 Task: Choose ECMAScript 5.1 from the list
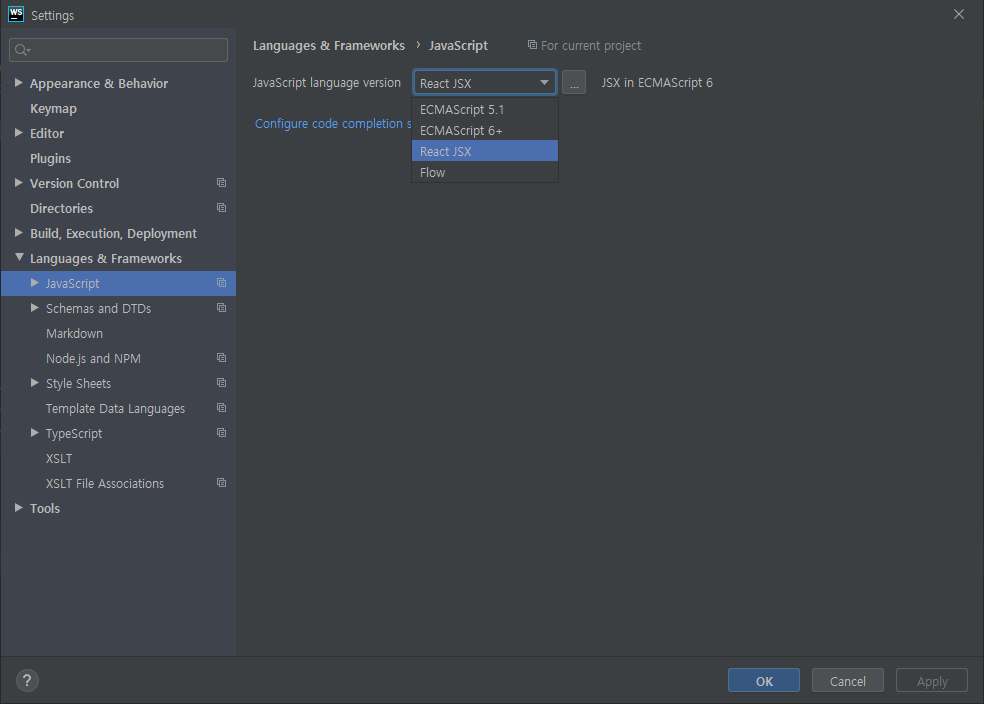click(x=484, y=109)
